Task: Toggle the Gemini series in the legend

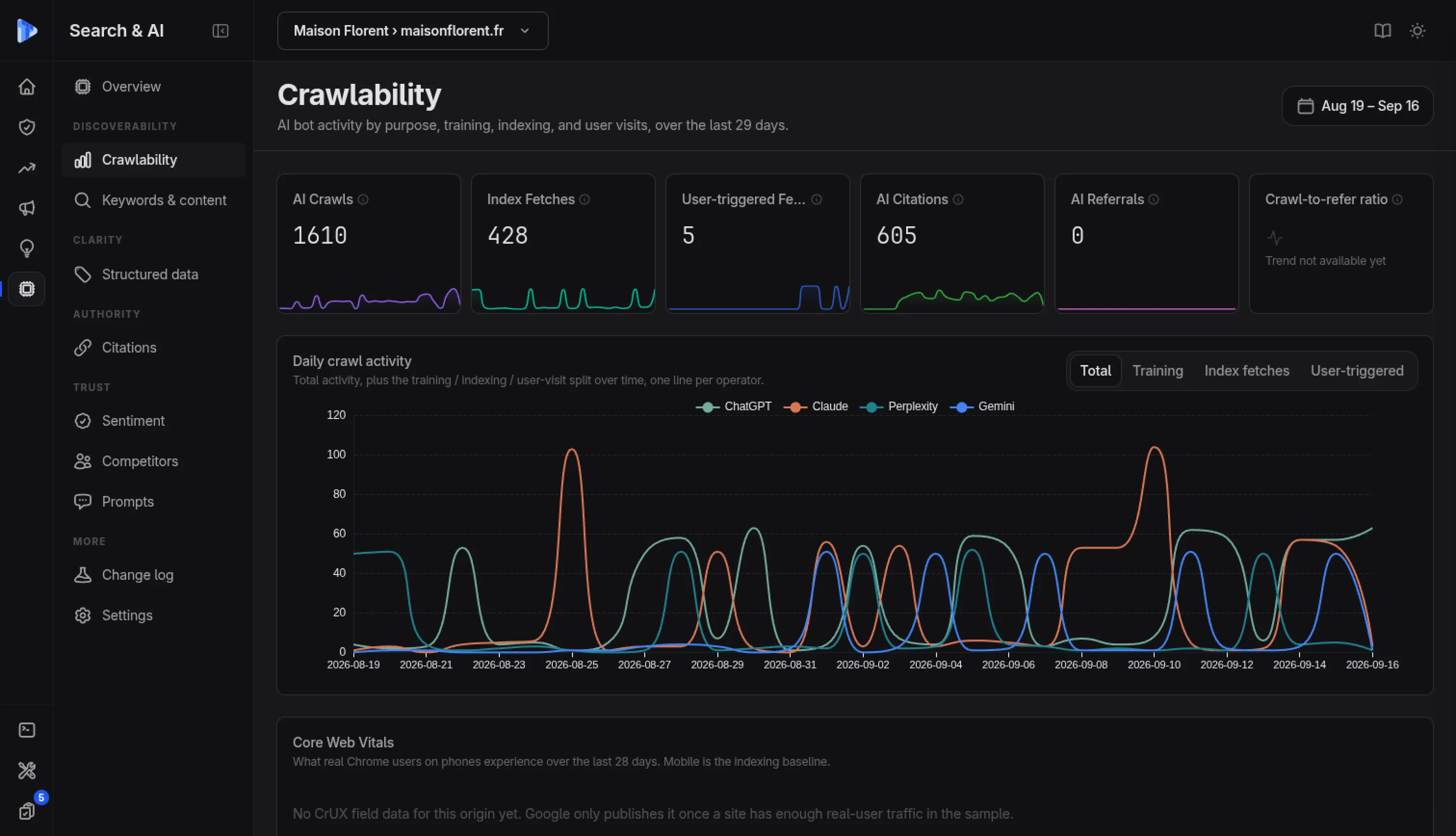Action: [982, 406]
